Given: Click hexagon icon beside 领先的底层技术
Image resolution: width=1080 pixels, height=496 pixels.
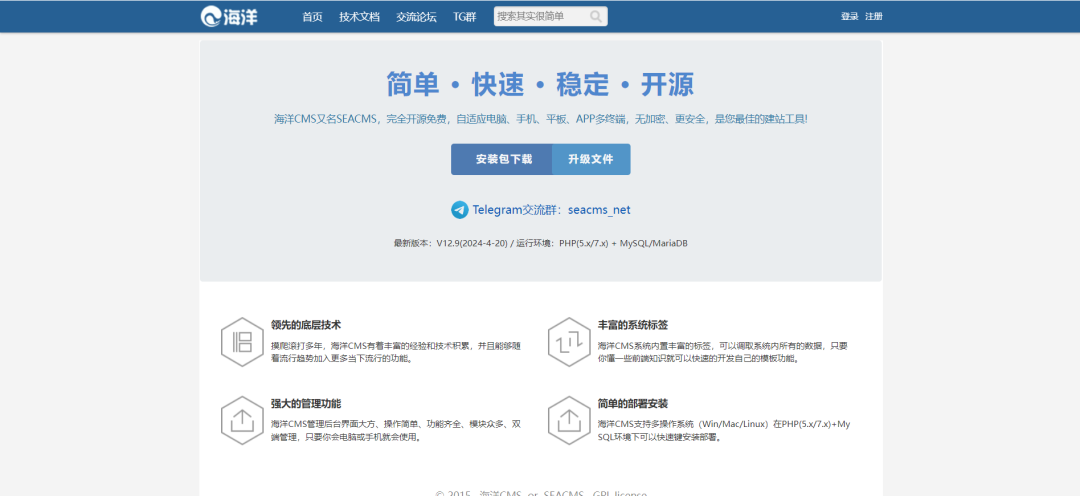Looking at the screenshot, I should click(x=242, y=342).
